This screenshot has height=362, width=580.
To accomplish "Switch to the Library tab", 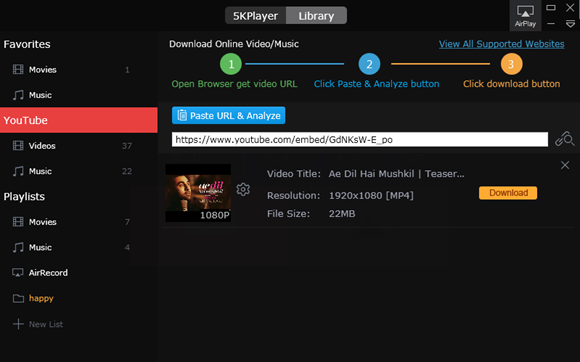I will tap(316, 16).
